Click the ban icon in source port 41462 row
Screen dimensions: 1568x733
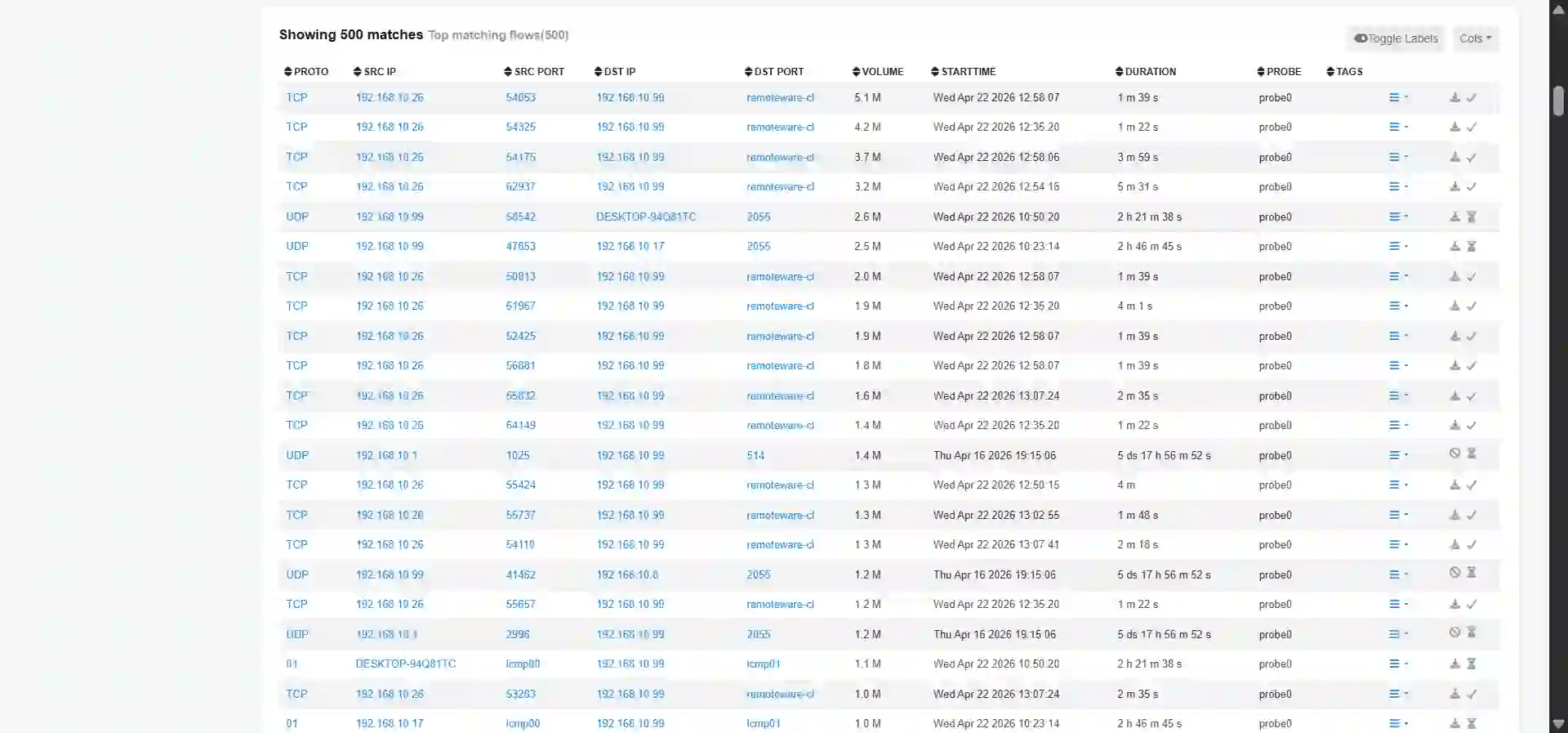pyautogui.click(x=1454, y=573)
